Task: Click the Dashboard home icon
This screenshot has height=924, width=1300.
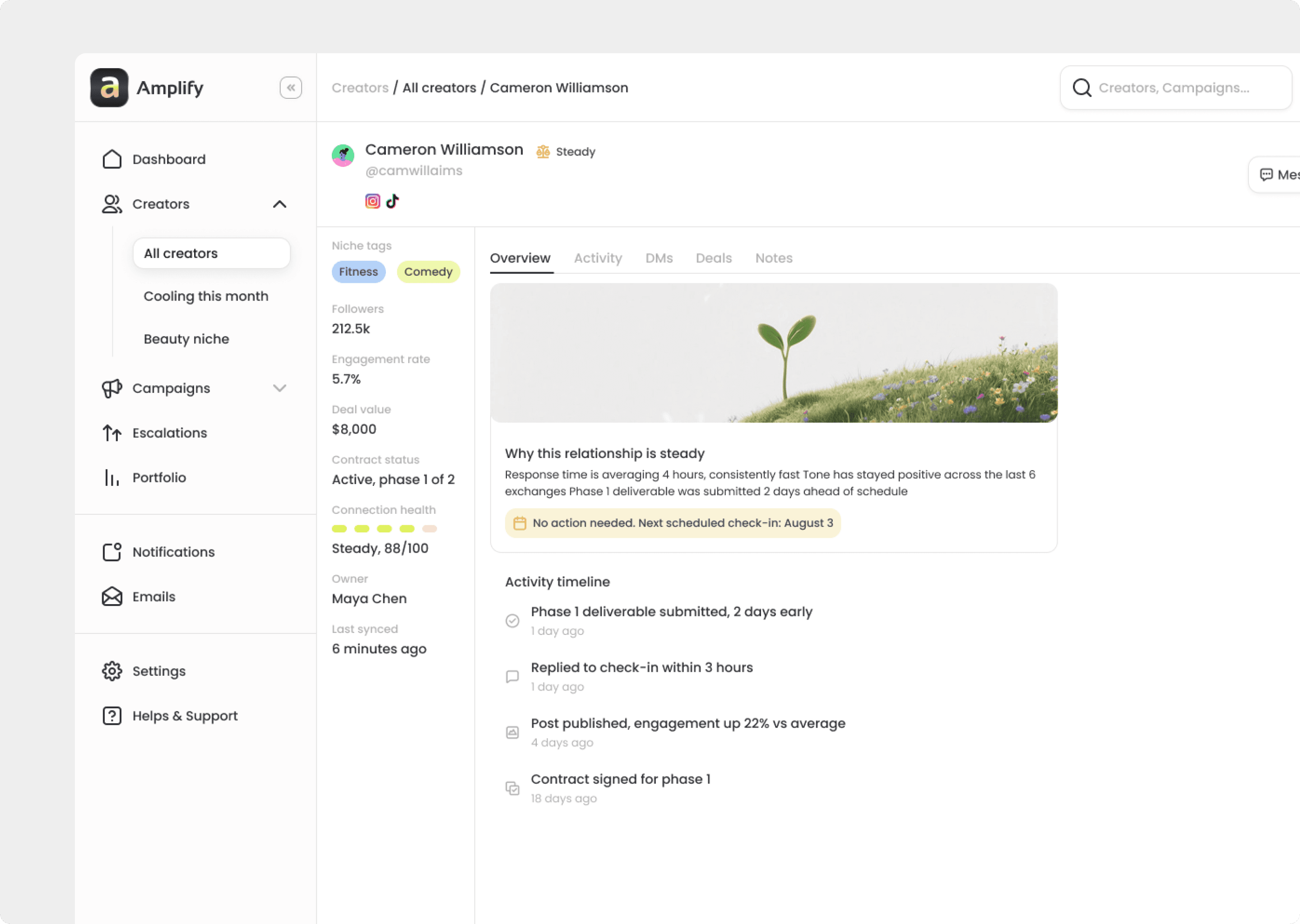Action: [x=112, y=159]
